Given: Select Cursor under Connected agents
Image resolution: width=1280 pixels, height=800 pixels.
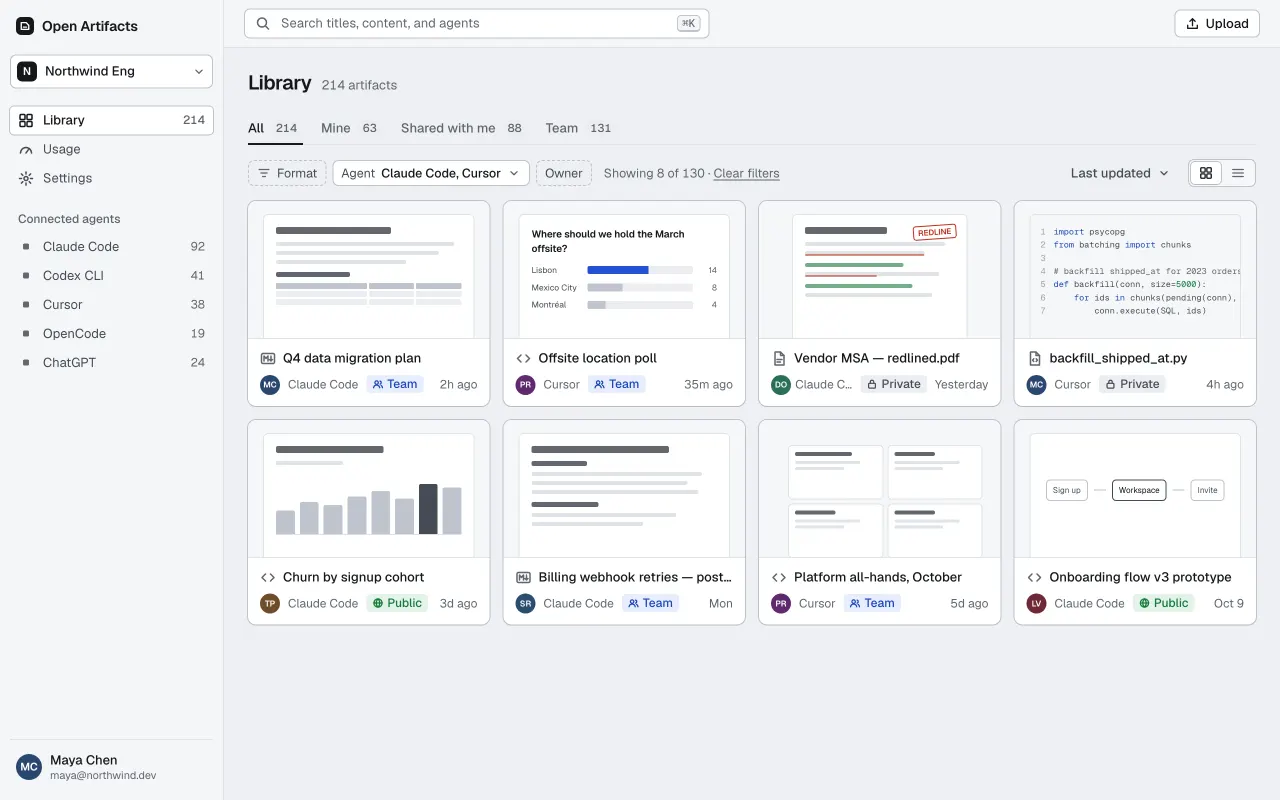Looking at the screenshot, I should click(x=111, y=304).
